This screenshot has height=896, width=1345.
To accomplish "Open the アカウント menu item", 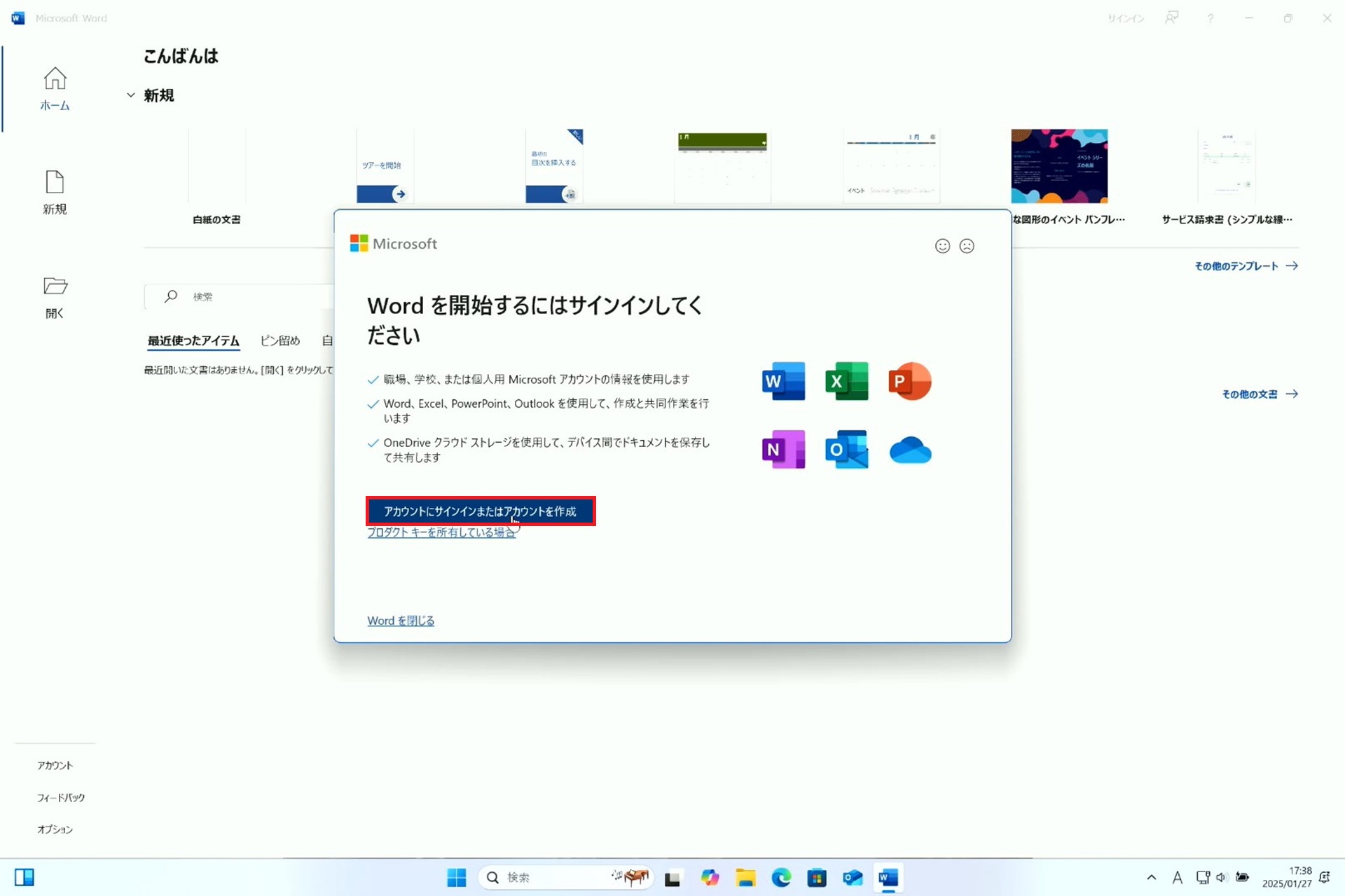I will click(x=55, y=766).
